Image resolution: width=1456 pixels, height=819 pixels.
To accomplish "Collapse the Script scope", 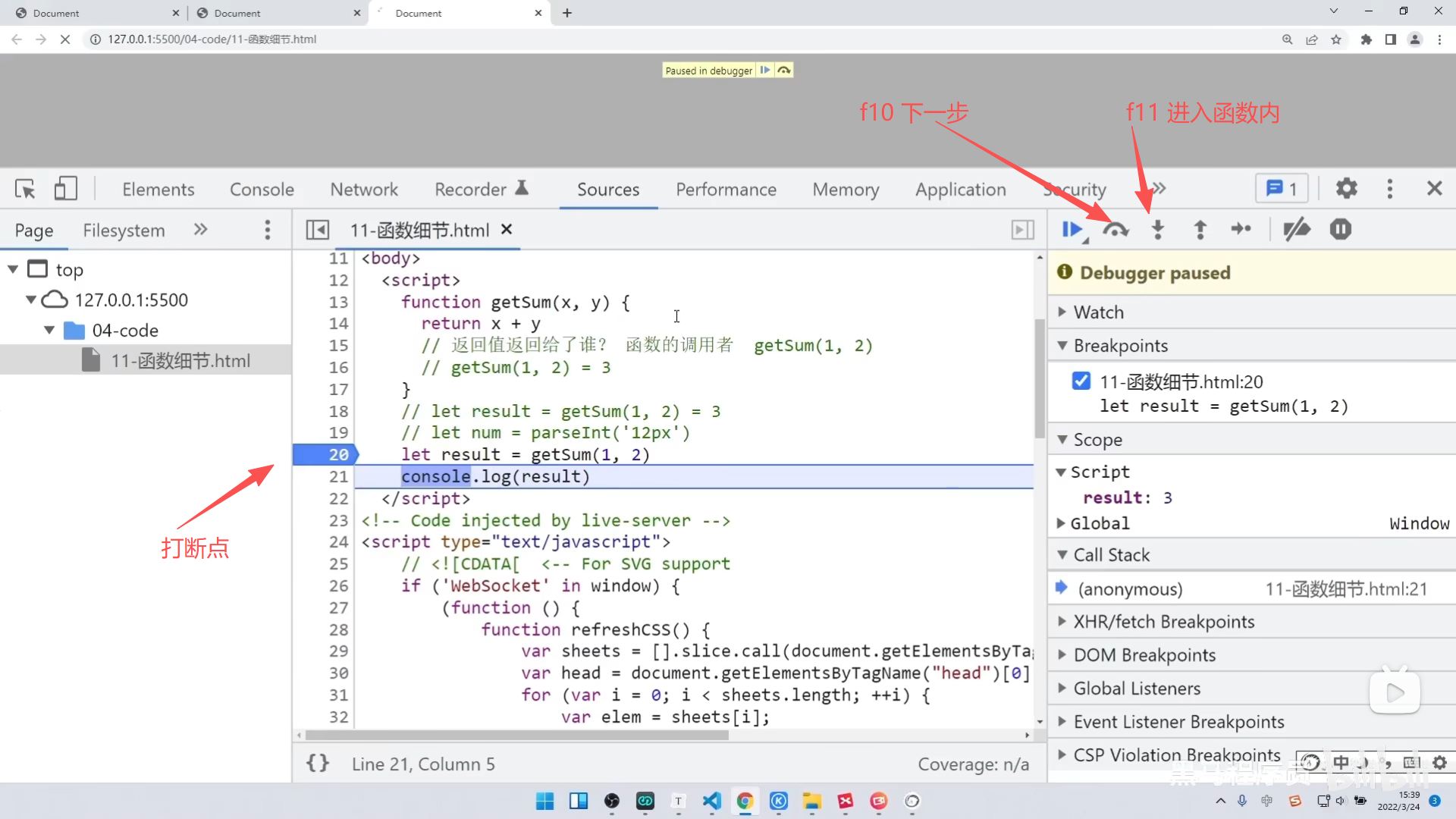I will coord(1061,472).
